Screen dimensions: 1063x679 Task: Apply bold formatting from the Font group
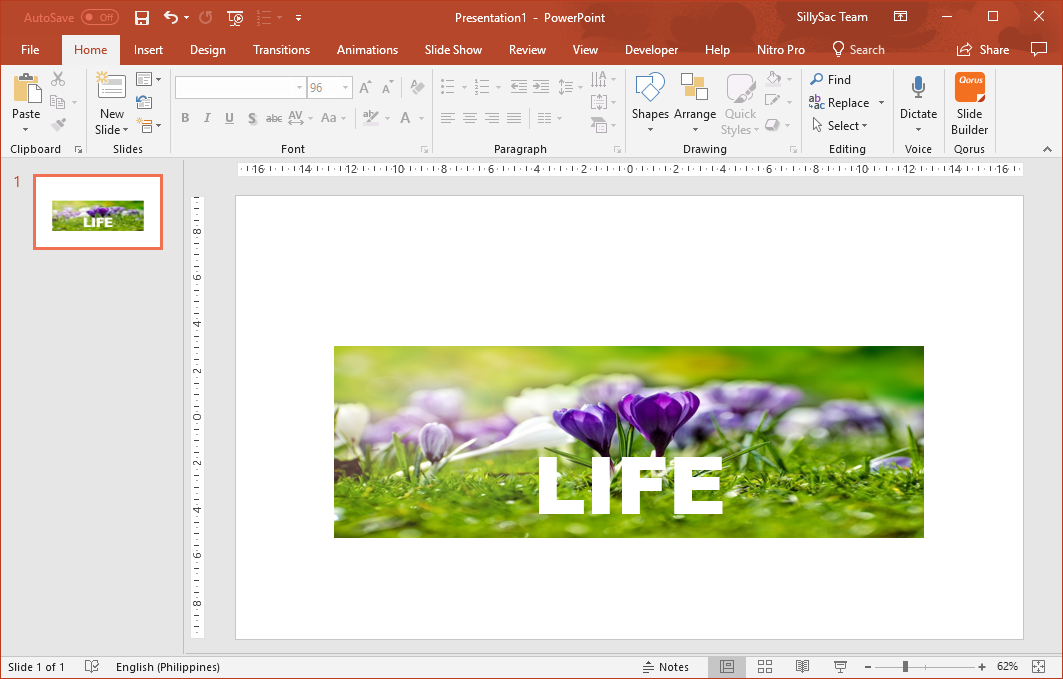[185, 118]
